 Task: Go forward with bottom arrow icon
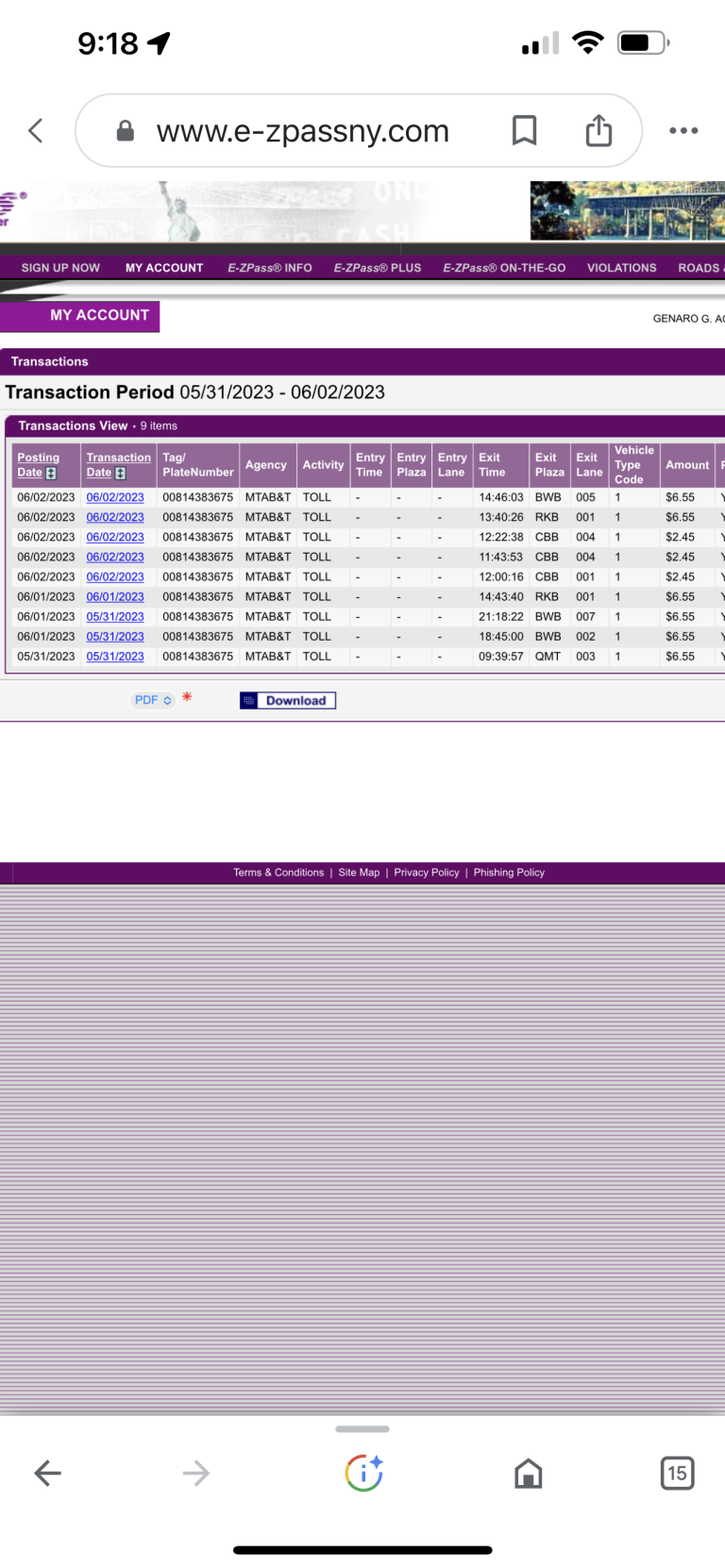pyautogui.click(x=196, y=1473)
